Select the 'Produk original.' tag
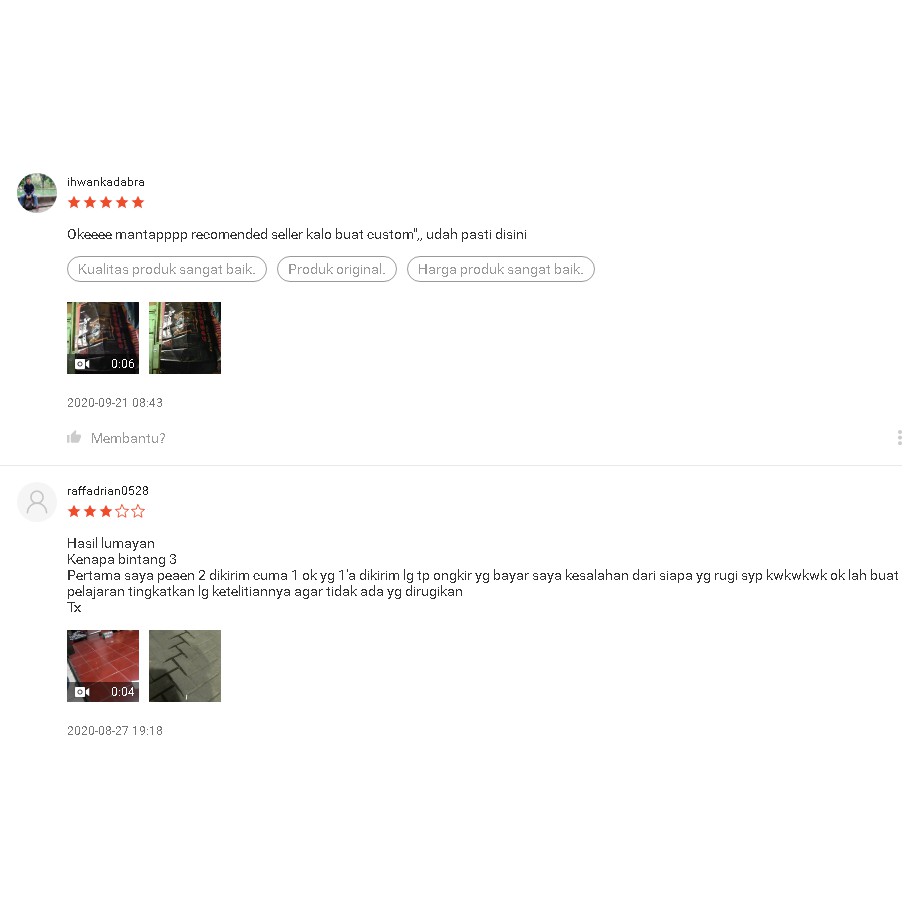Screen dimensions: 915x915 (337, 269)
